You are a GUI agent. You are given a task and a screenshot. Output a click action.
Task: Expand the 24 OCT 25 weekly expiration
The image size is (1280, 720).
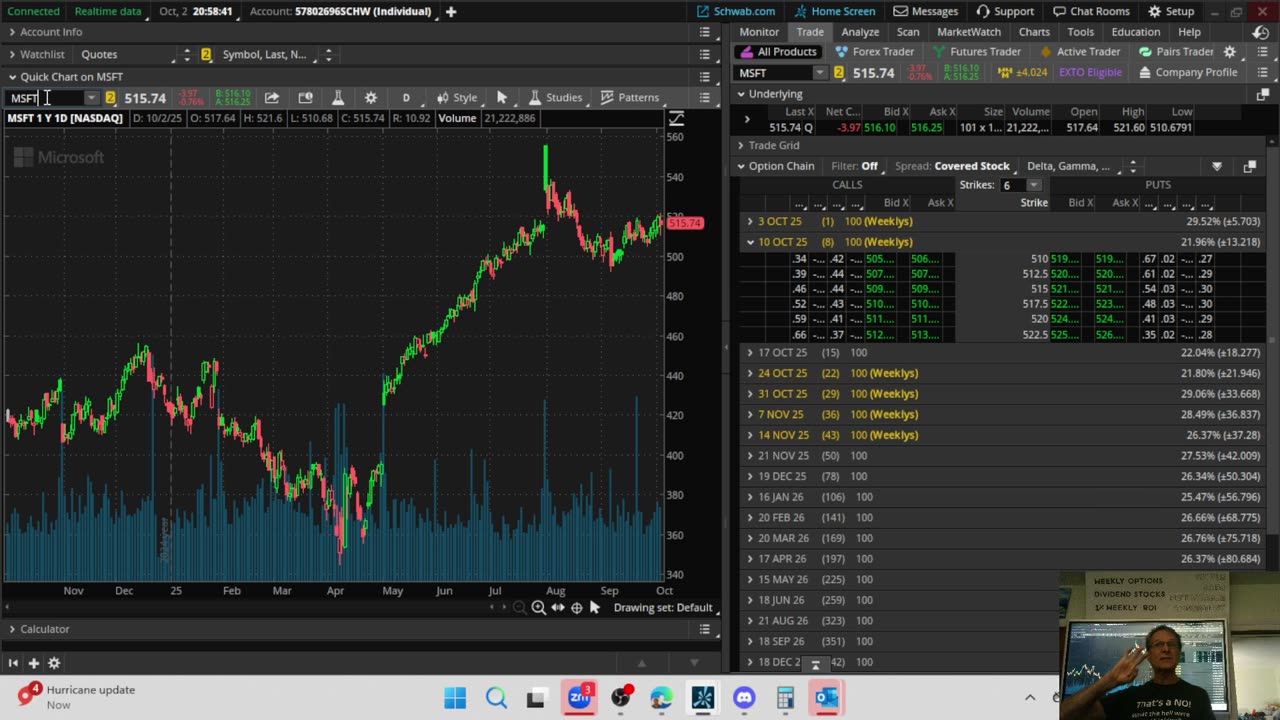(x=750, y=373)
